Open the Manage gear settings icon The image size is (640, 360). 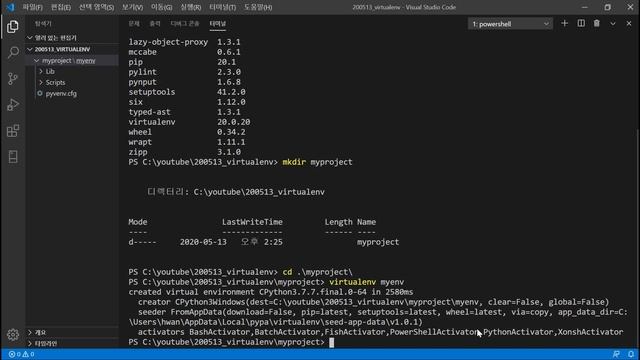tap(13, 335)
